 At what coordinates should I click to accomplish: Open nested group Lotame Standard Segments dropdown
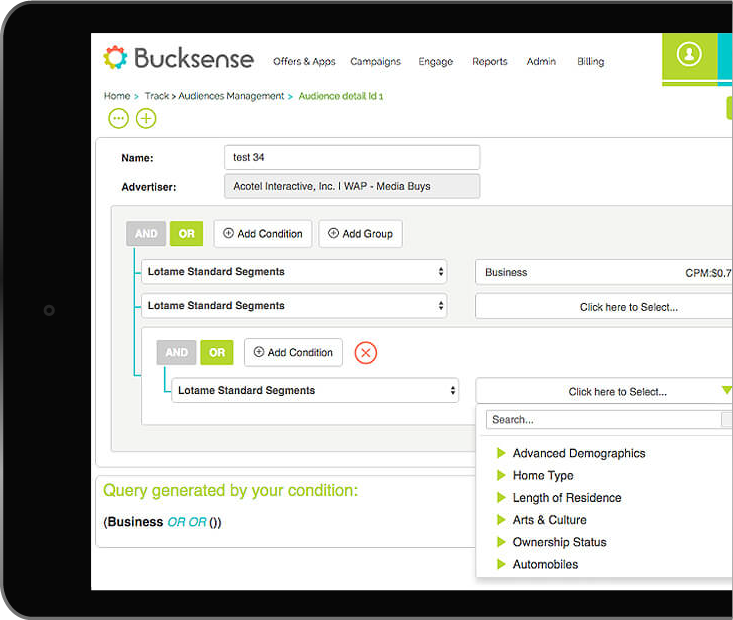point(315,390)
